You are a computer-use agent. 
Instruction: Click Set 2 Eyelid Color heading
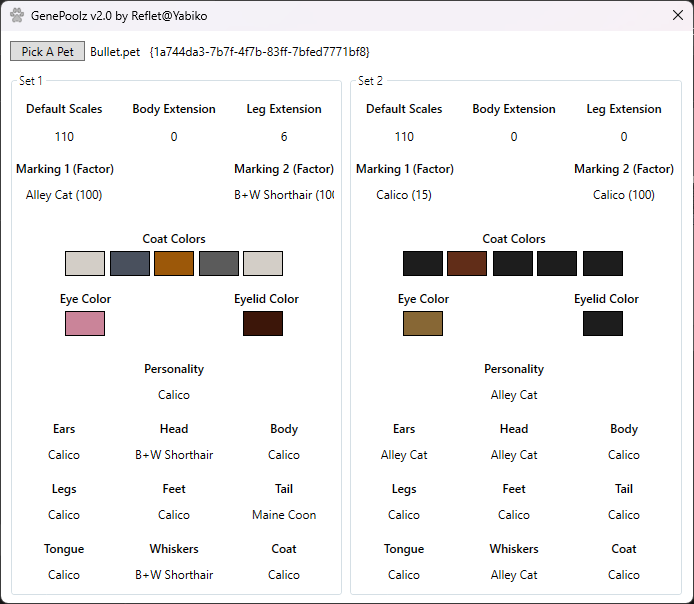point(606,299)
